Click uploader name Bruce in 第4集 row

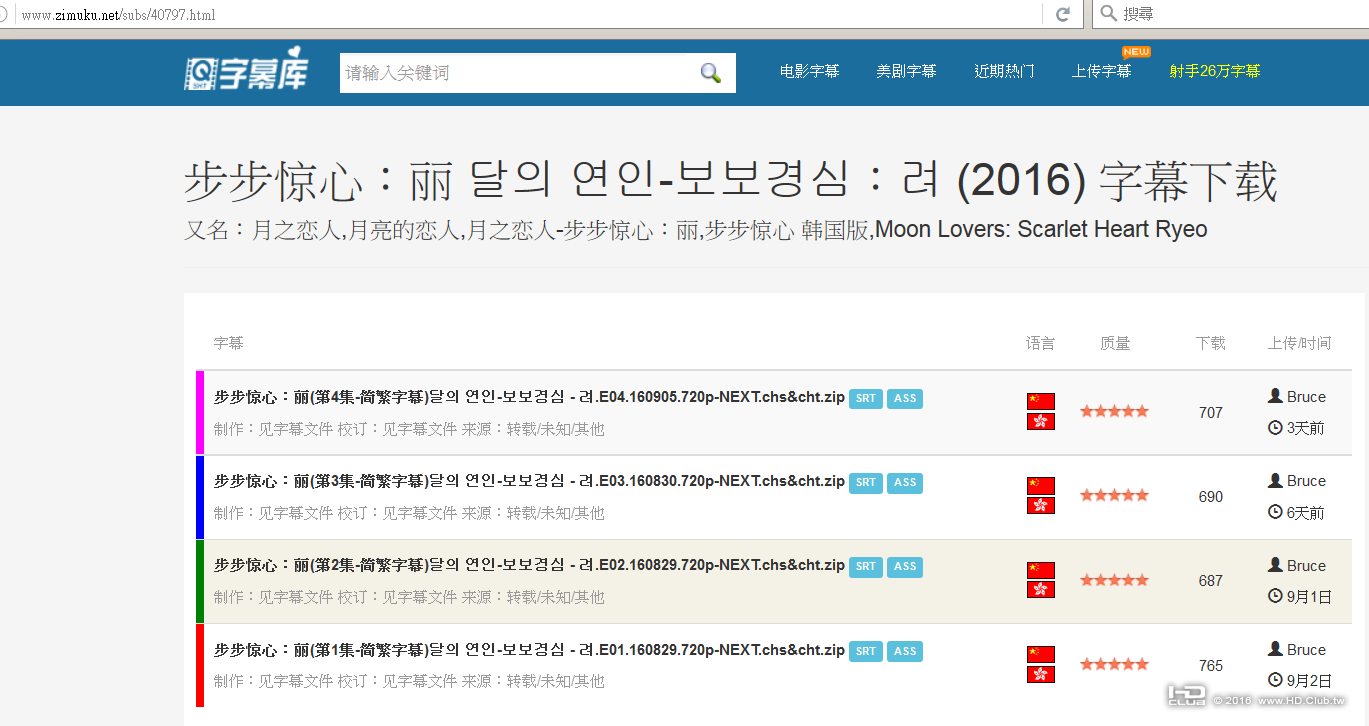[x=1306, y=397]
